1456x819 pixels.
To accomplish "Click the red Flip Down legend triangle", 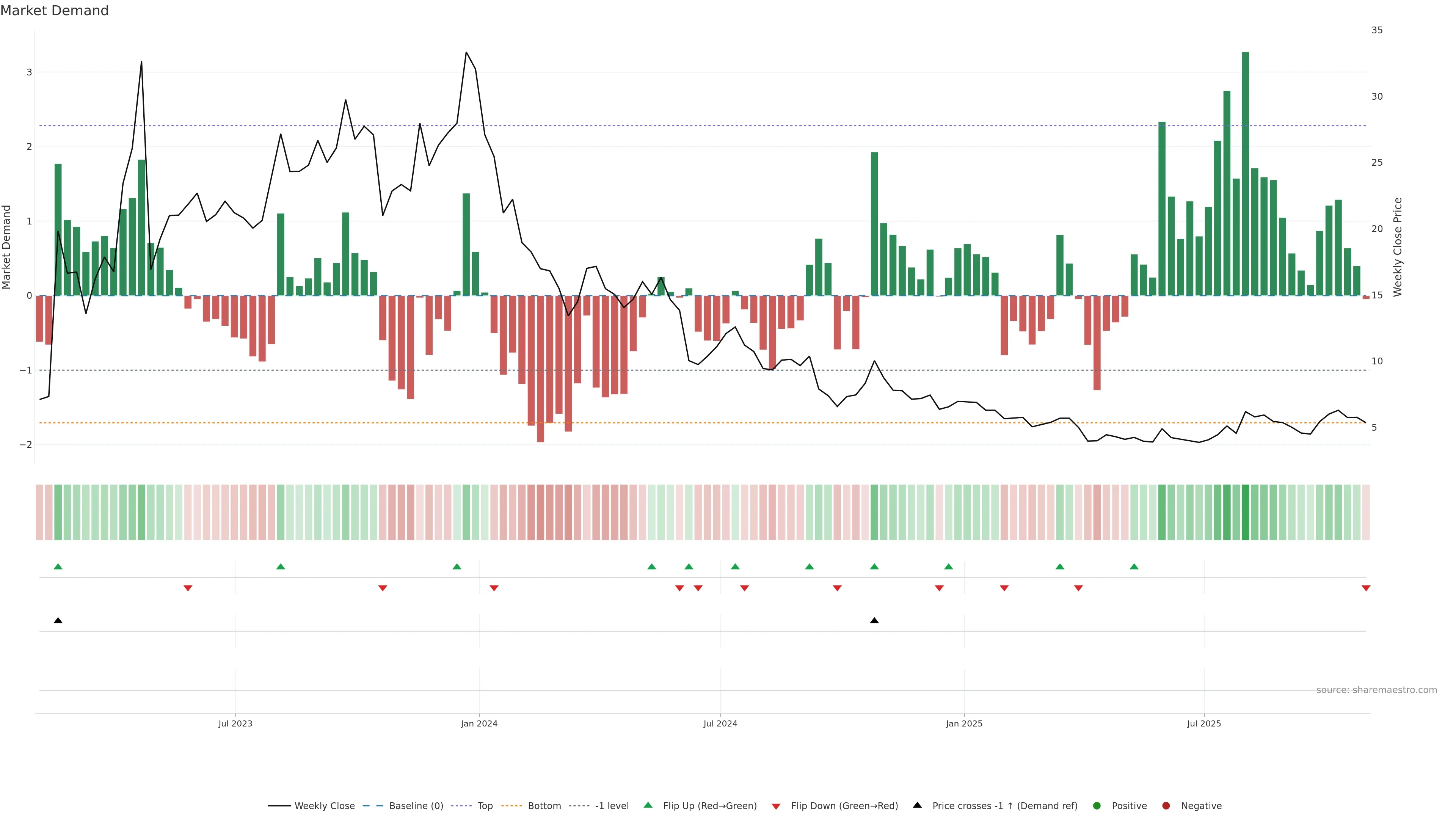I will 776,806.
